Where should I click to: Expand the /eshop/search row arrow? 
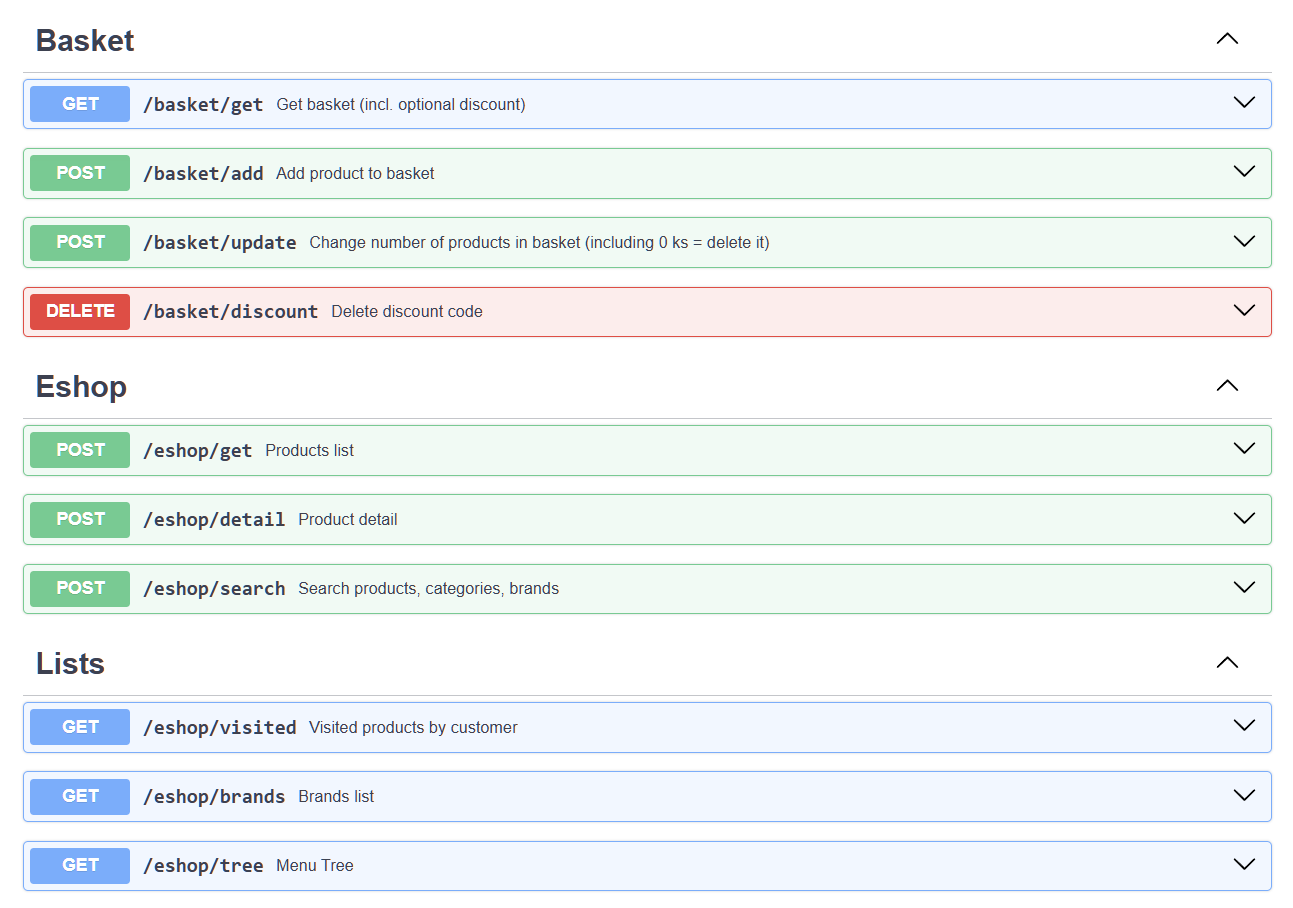pyautogui.click(x=1244, y=588)
